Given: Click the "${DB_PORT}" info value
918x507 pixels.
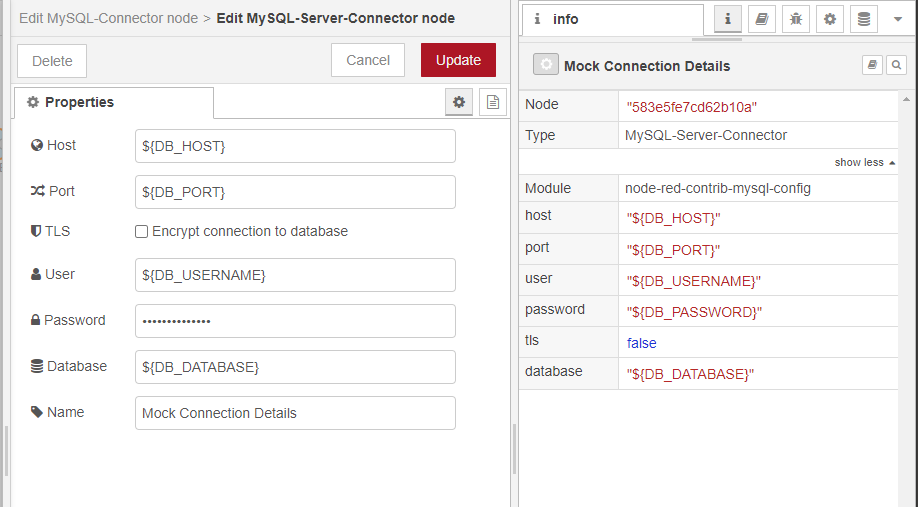Looking at the screenshot, I should [x=673, y=250].
